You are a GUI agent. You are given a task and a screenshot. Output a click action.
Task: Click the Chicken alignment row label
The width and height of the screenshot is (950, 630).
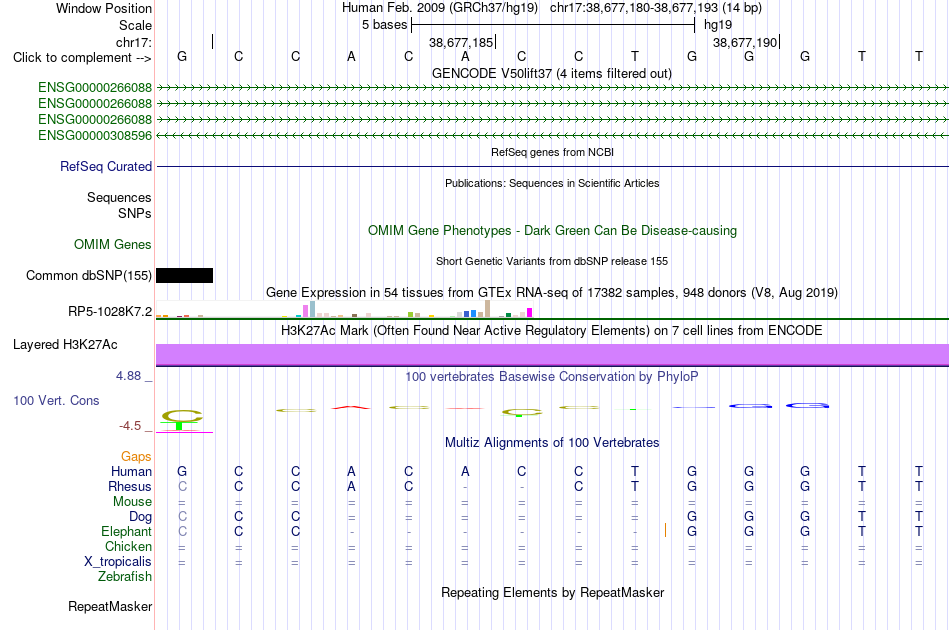[128, 546]
